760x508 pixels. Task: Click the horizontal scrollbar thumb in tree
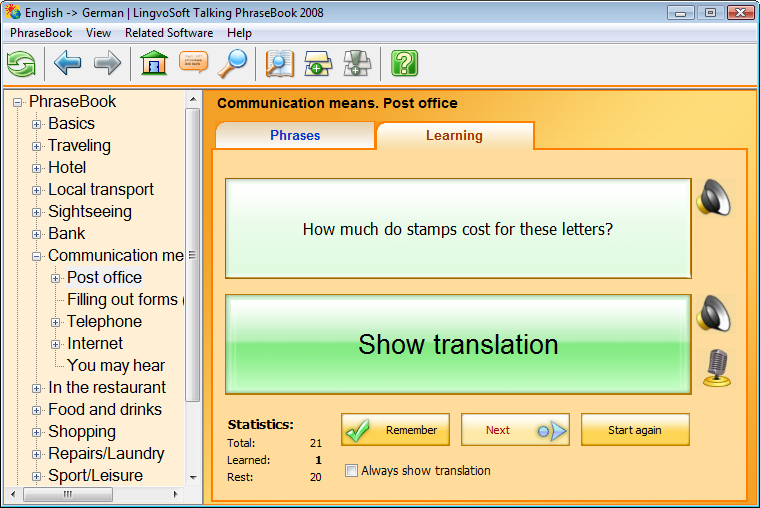point(68,494)
